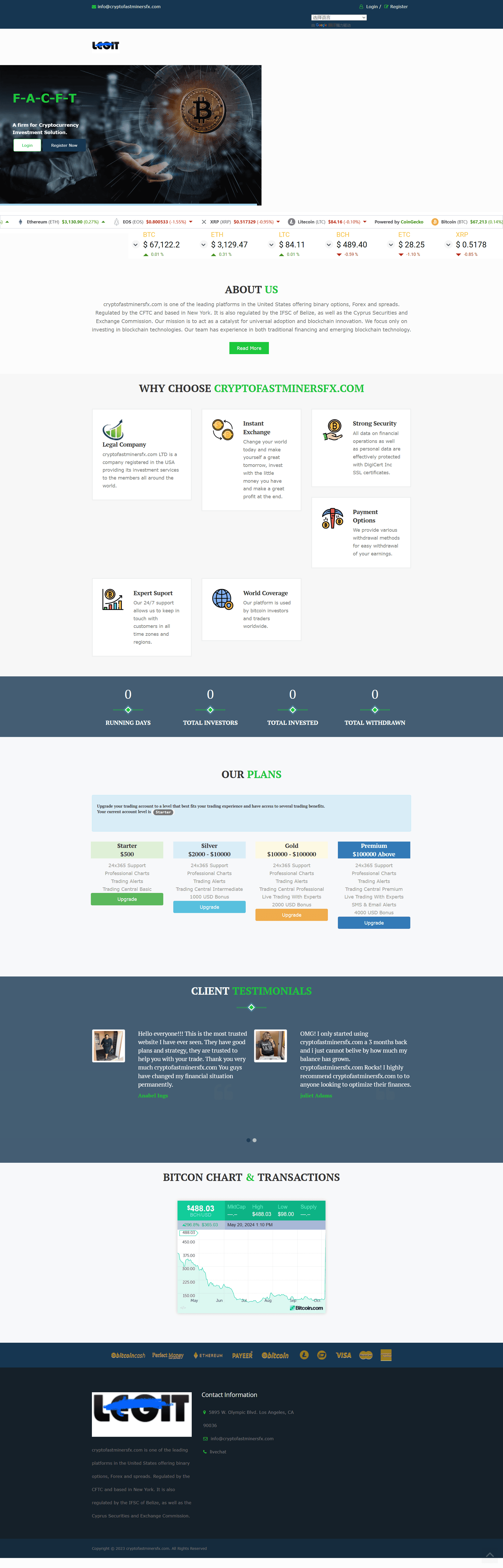This screenshot has height=1568, width=503.
Task: Open the Register link in the top bar
Action: 396,7
